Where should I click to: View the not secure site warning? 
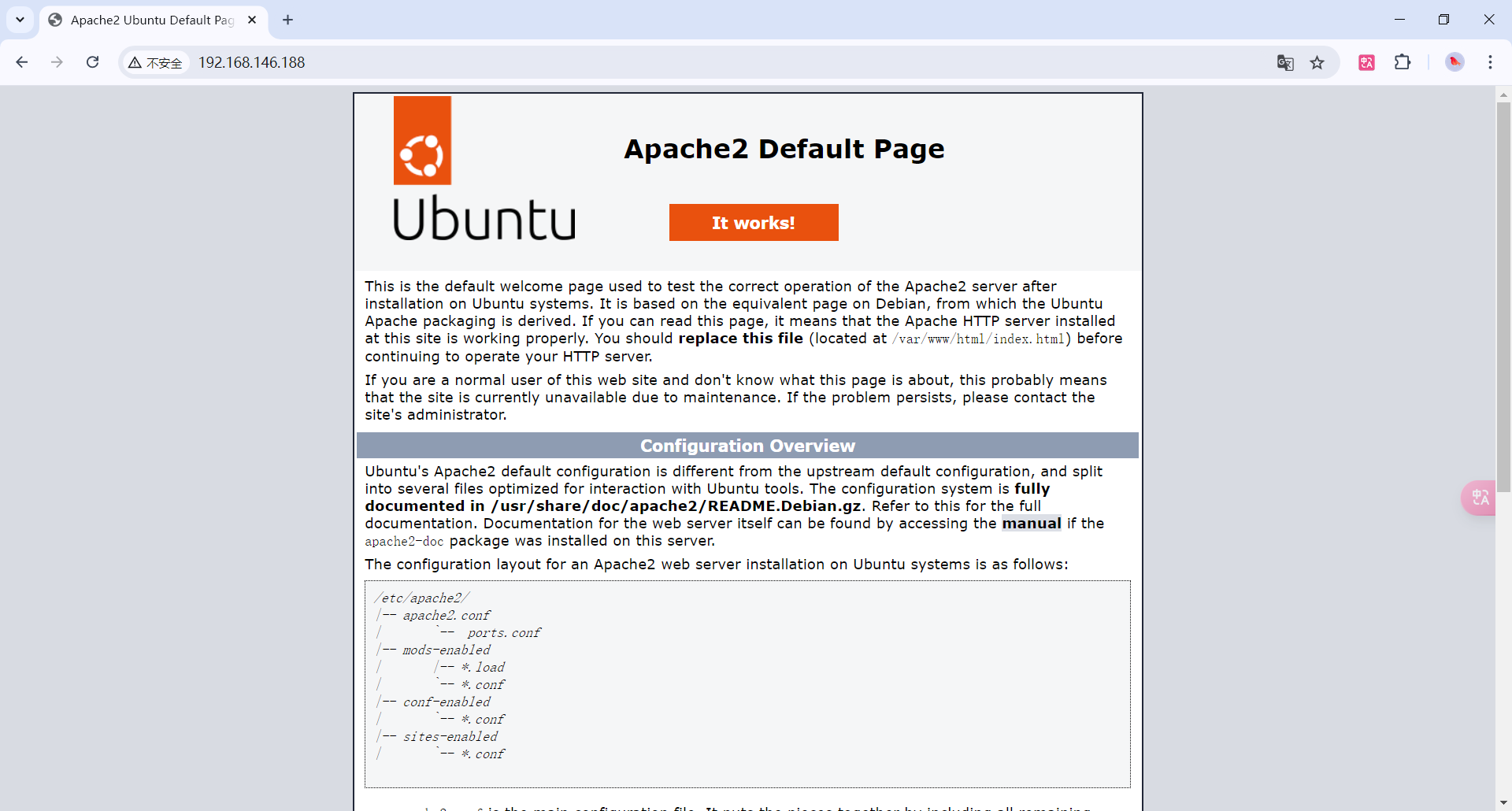pos(155,62)
